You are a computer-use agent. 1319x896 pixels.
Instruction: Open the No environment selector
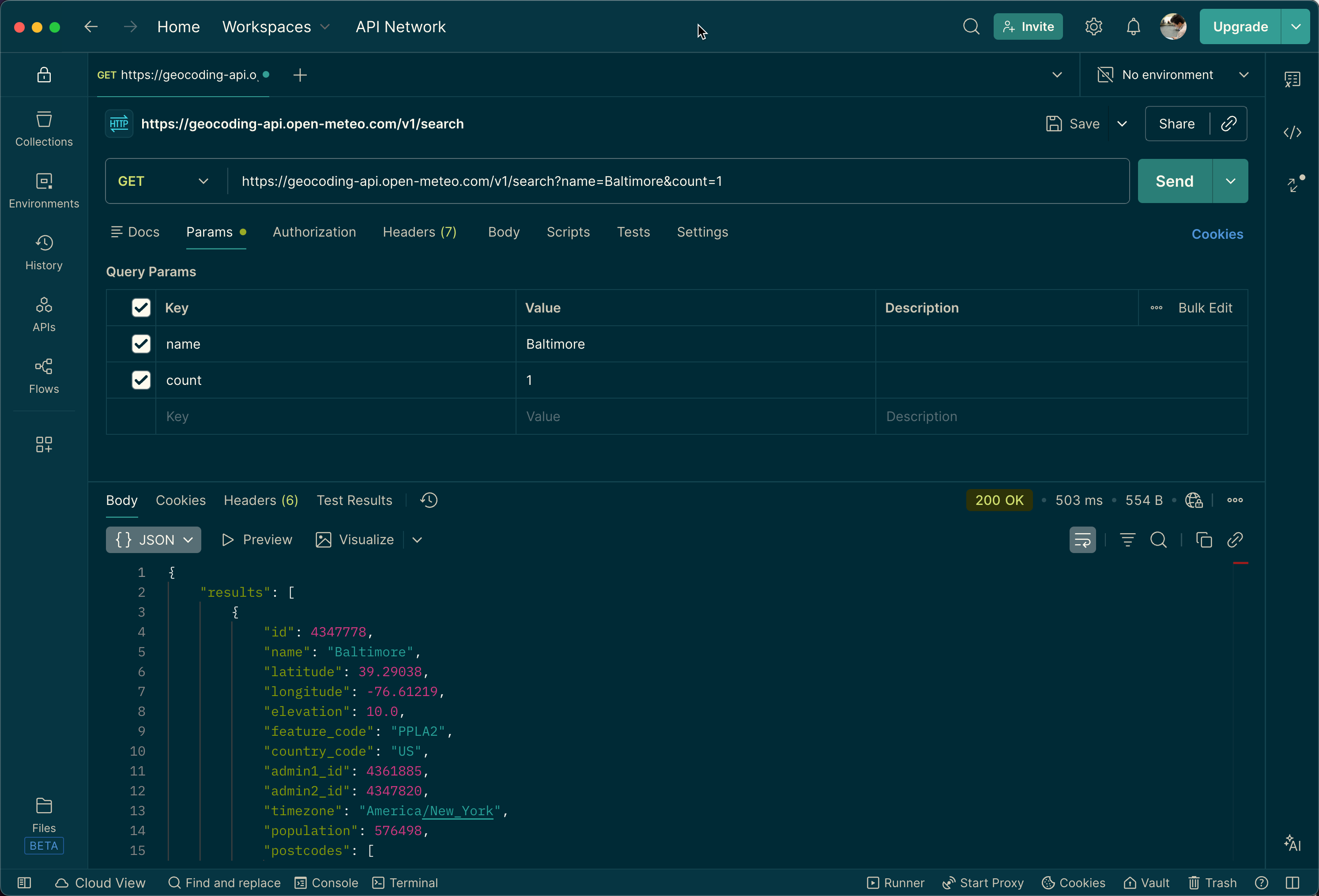pos(1172,75)
